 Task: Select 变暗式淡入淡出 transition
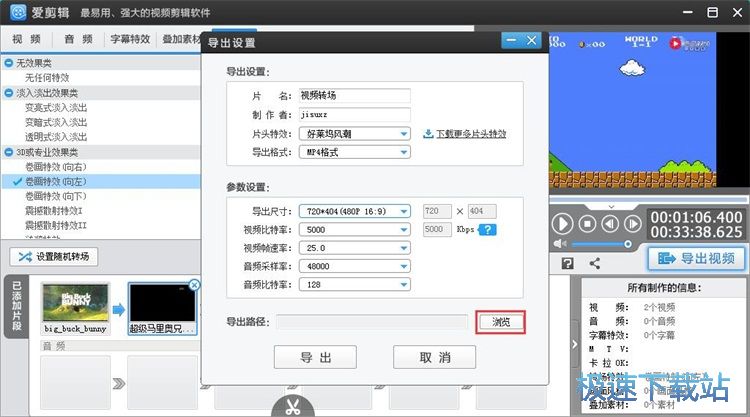tap(56, 122)
